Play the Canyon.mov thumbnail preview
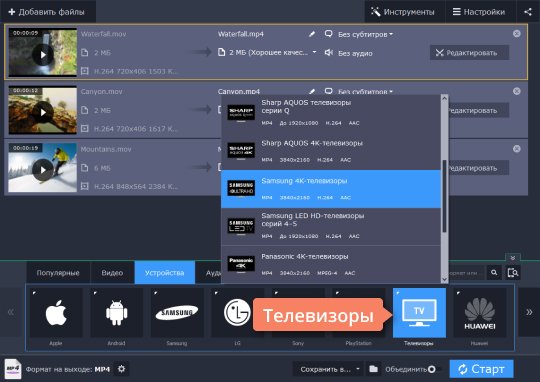The width and height of the screenshot is (540, 382). (43, 112)
